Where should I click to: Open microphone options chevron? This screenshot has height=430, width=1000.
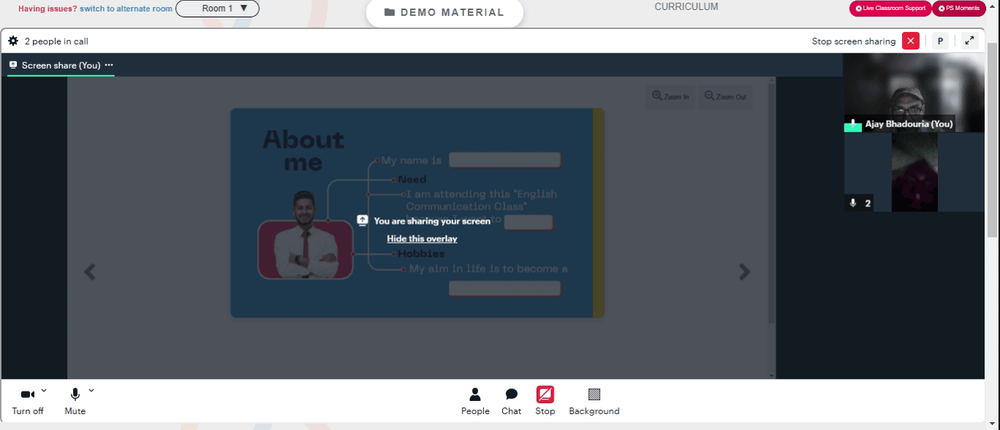click(91, 390)
